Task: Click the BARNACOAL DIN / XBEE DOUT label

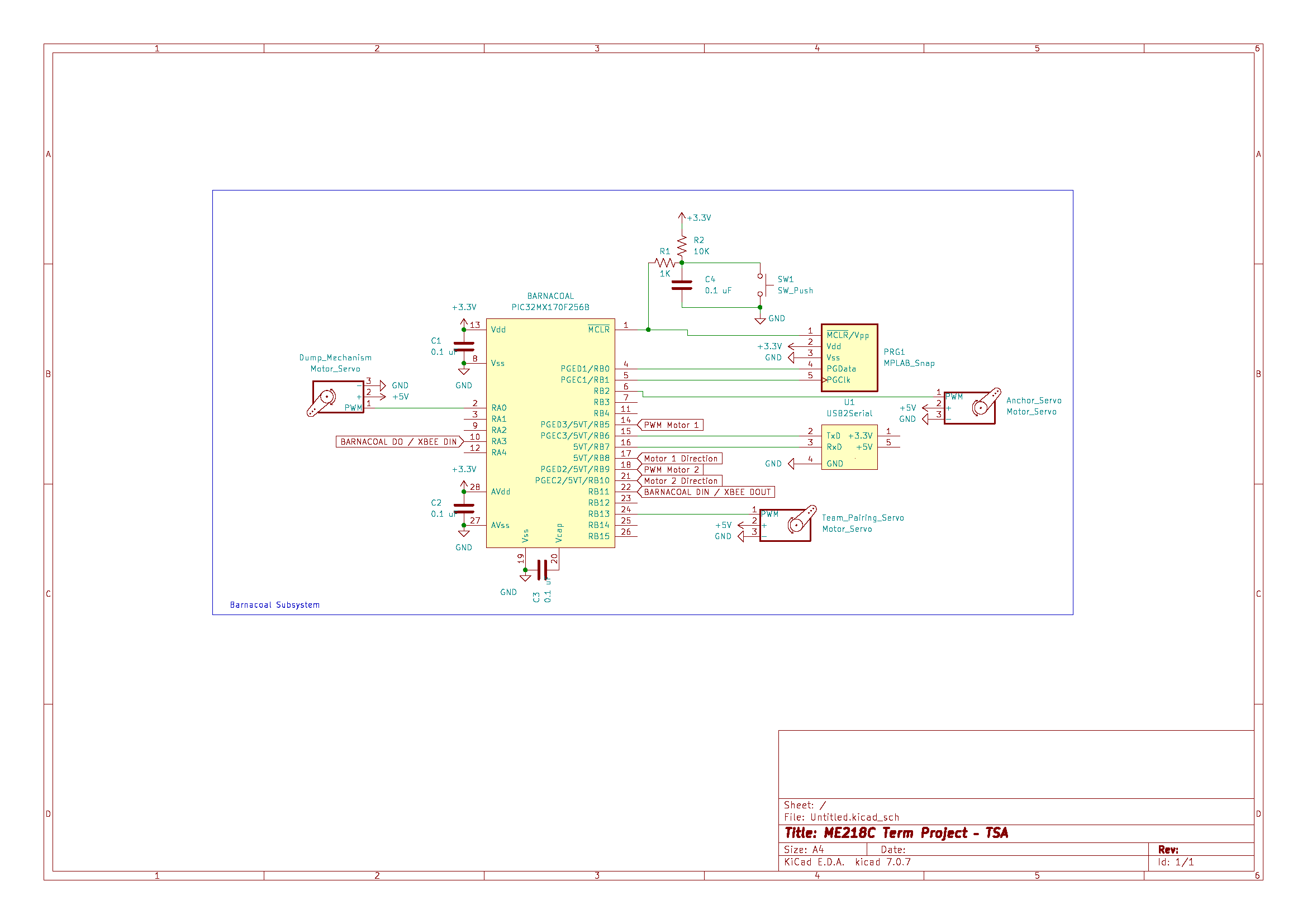Action: (707, 492)
